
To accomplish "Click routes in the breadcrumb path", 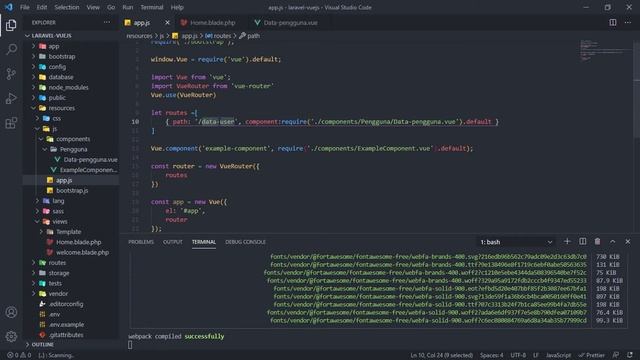I will pos(222,36).
